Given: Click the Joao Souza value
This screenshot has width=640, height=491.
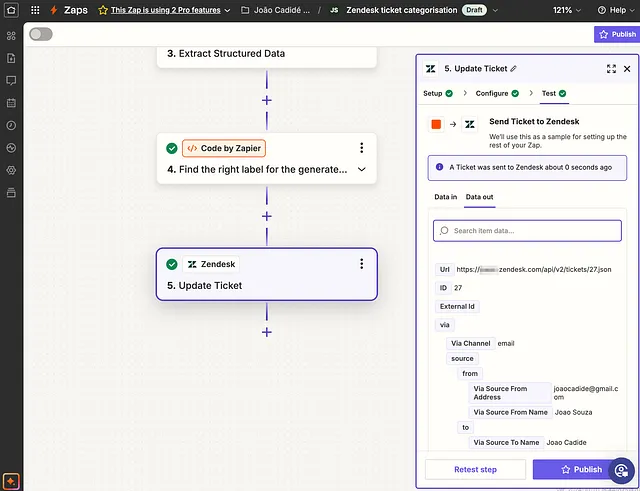Looking at the screenshot, I should pos(573,412).
